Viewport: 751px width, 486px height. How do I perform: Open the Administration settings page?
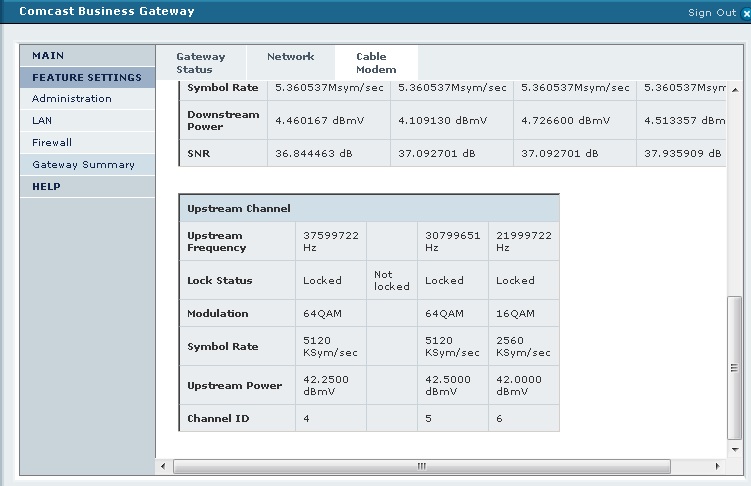click(71, 99)
